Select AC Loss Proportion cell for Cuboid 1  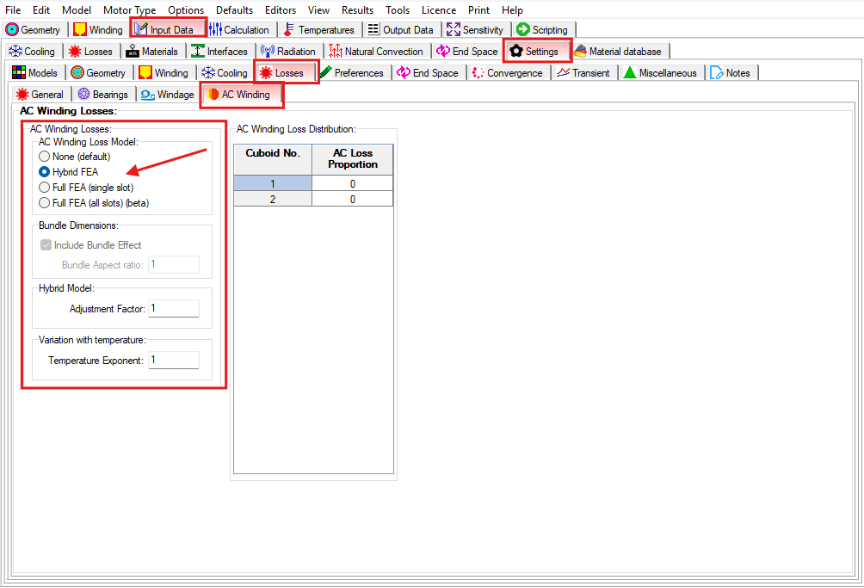[353, 184]
